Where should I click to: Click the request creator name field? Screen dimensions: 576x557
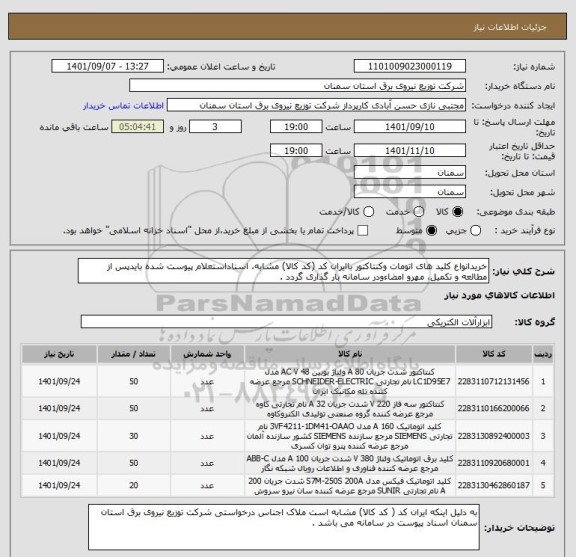(316, 106)
